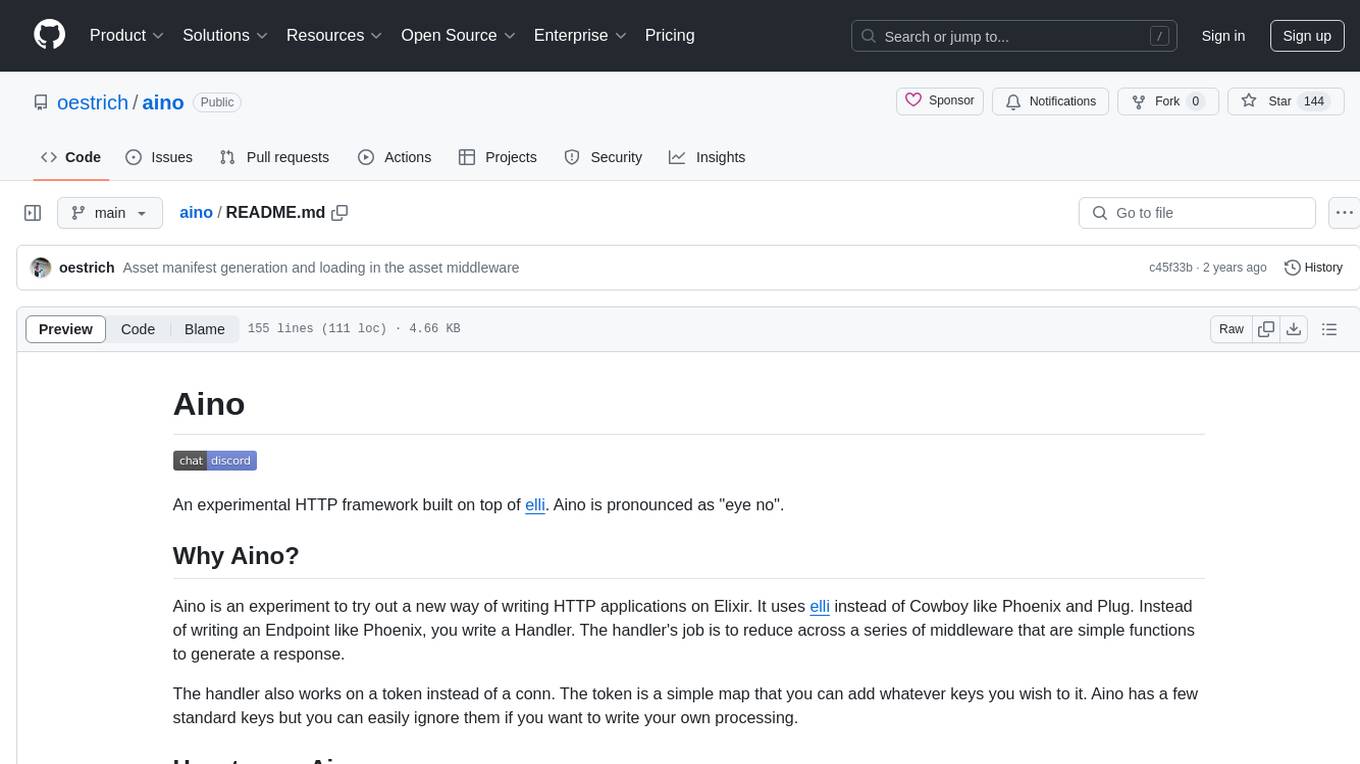The height and width of the screenshot is (764, 1360).
Task: Focus the Go to file input
Action: click(x=1197, y=213)
